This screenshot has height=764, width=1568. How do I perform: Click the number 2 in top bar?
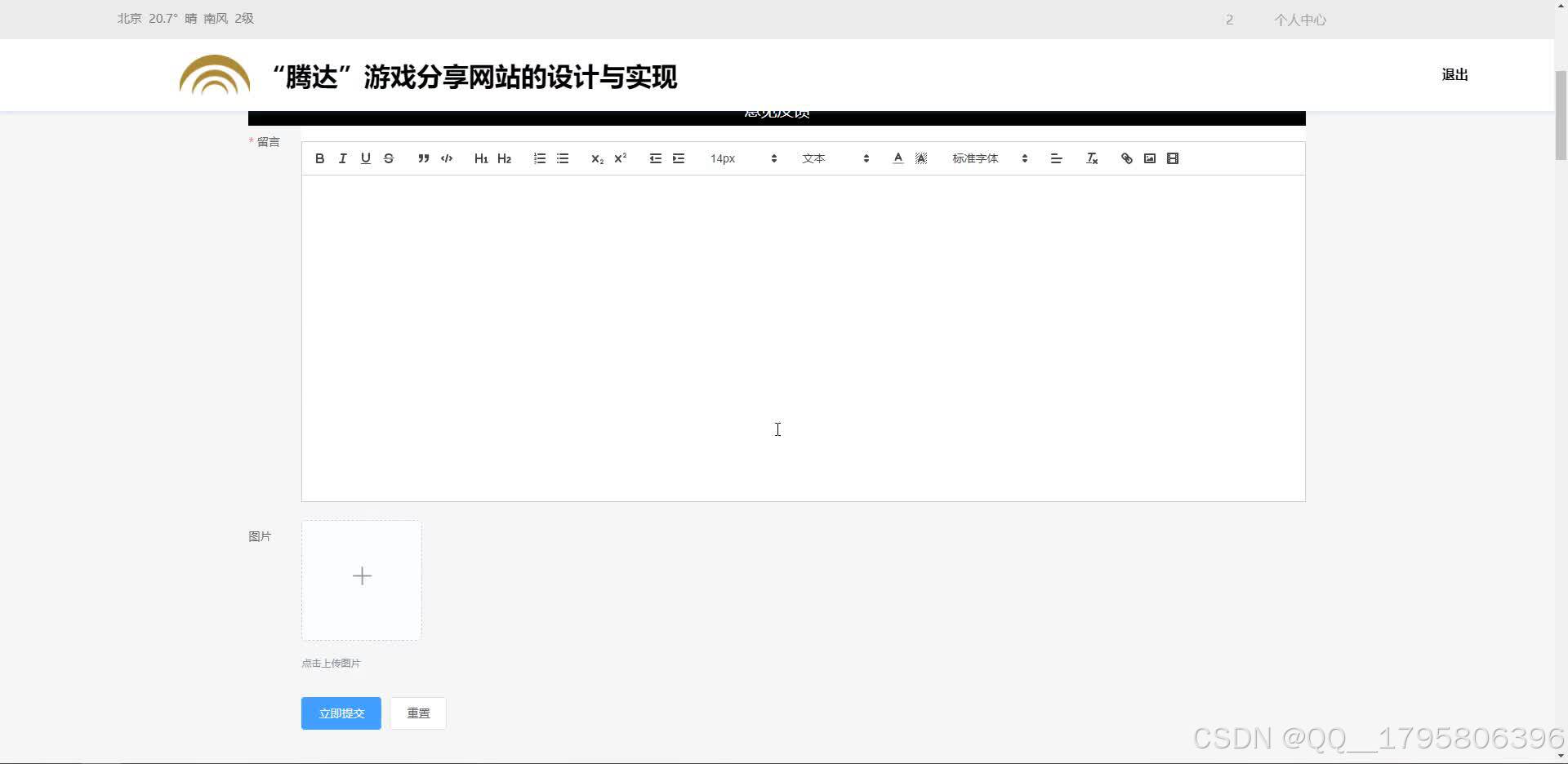pos(1229,20)
